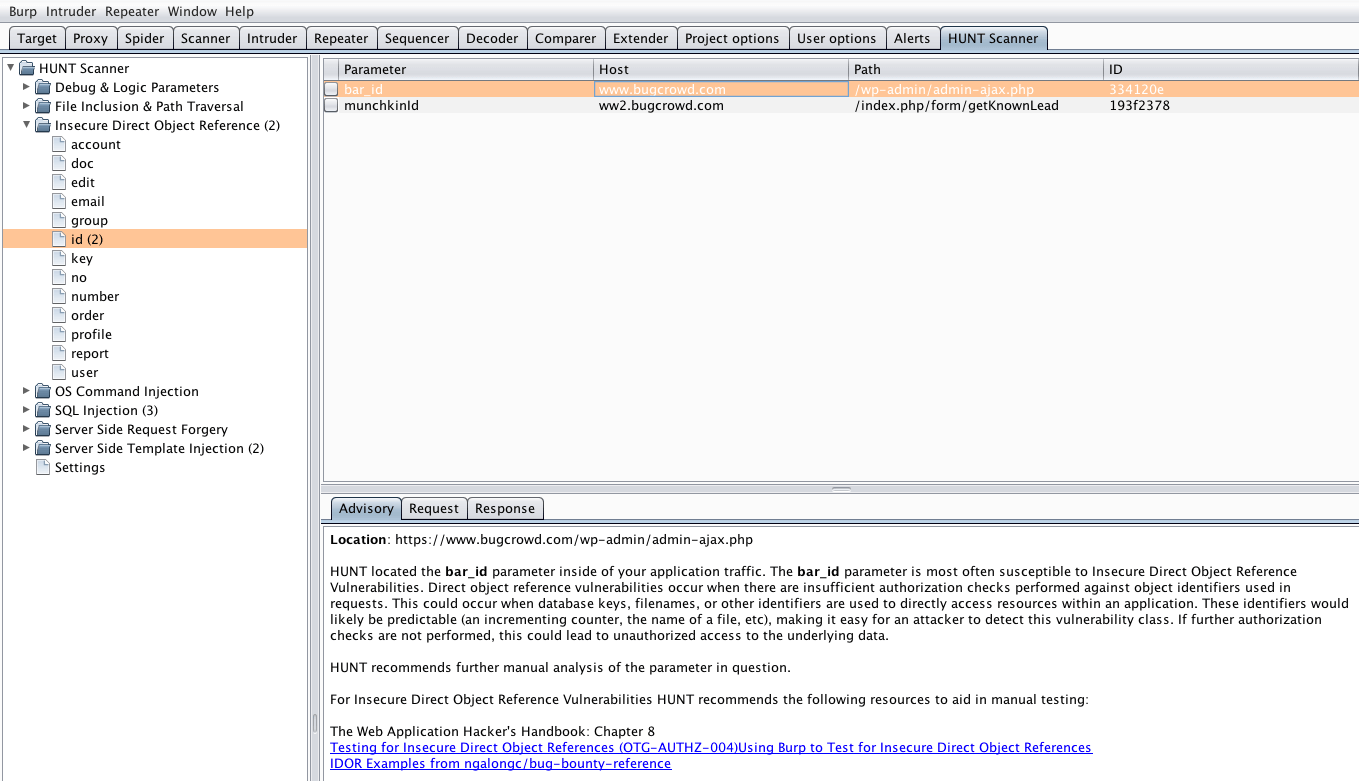Image resolution: width=1359 pixels, height=781 pixels.
Task: Tick the checkbox for munchkinId row
Action: [x=331, y=105]
